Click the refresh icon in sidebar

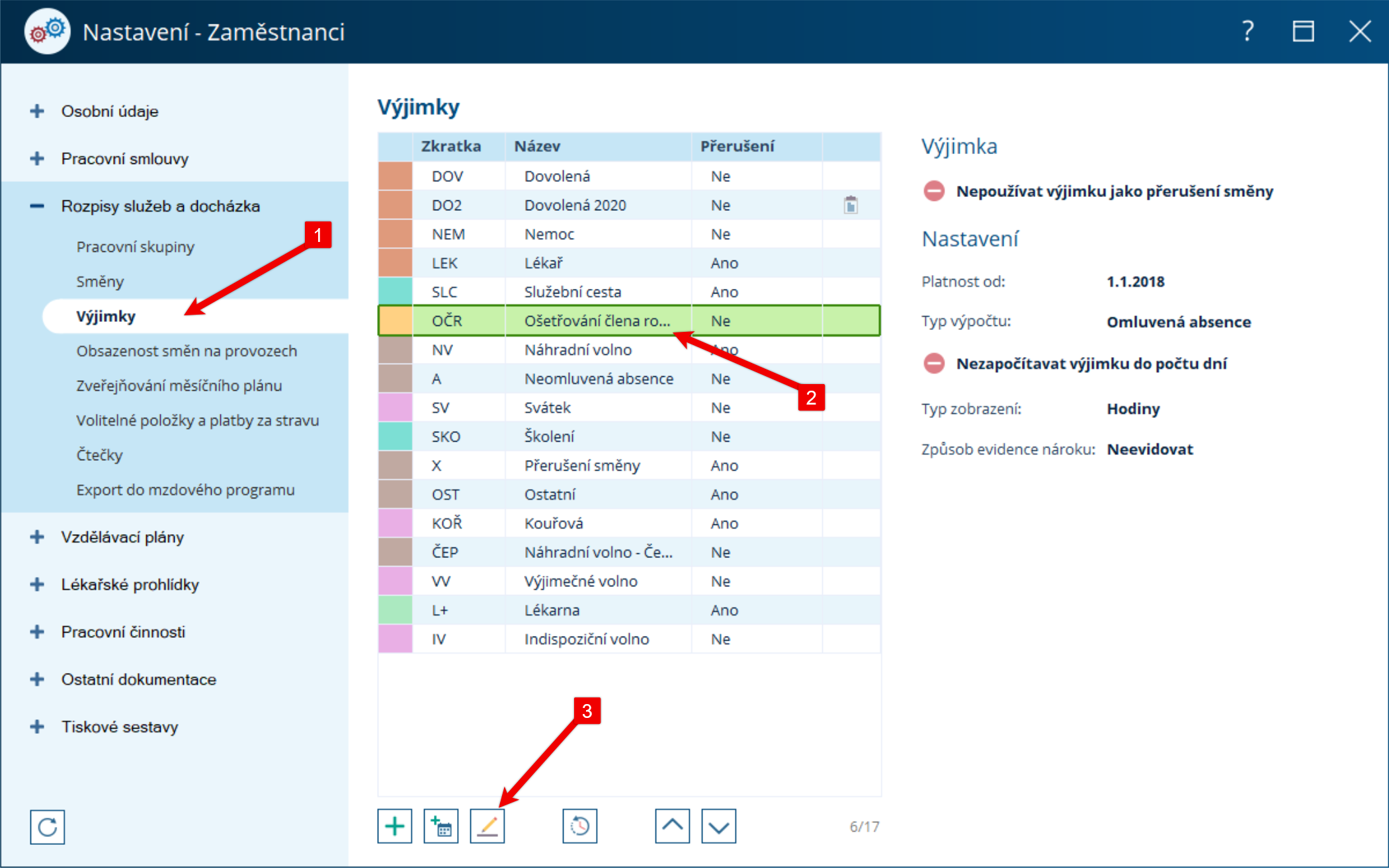[x=48, y=827]
